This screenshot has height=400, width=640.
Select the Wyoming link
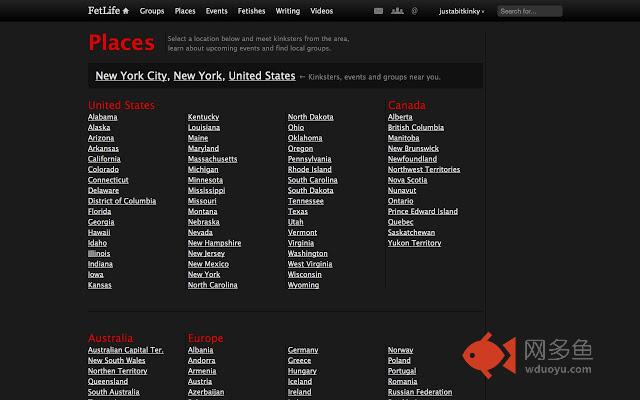[303, 285]
